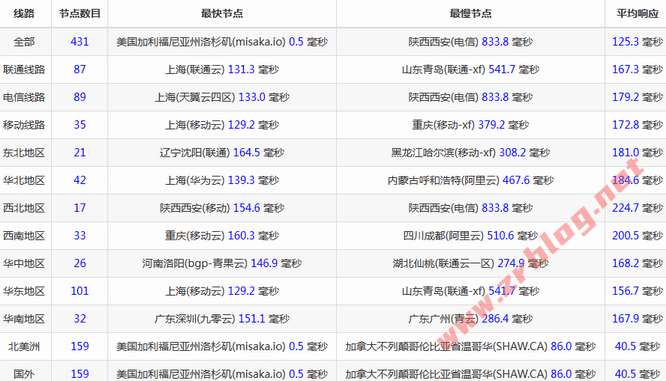Click average response 172.8 毫秒
This screenshot has width=666, height=381.
coord(637,125)
